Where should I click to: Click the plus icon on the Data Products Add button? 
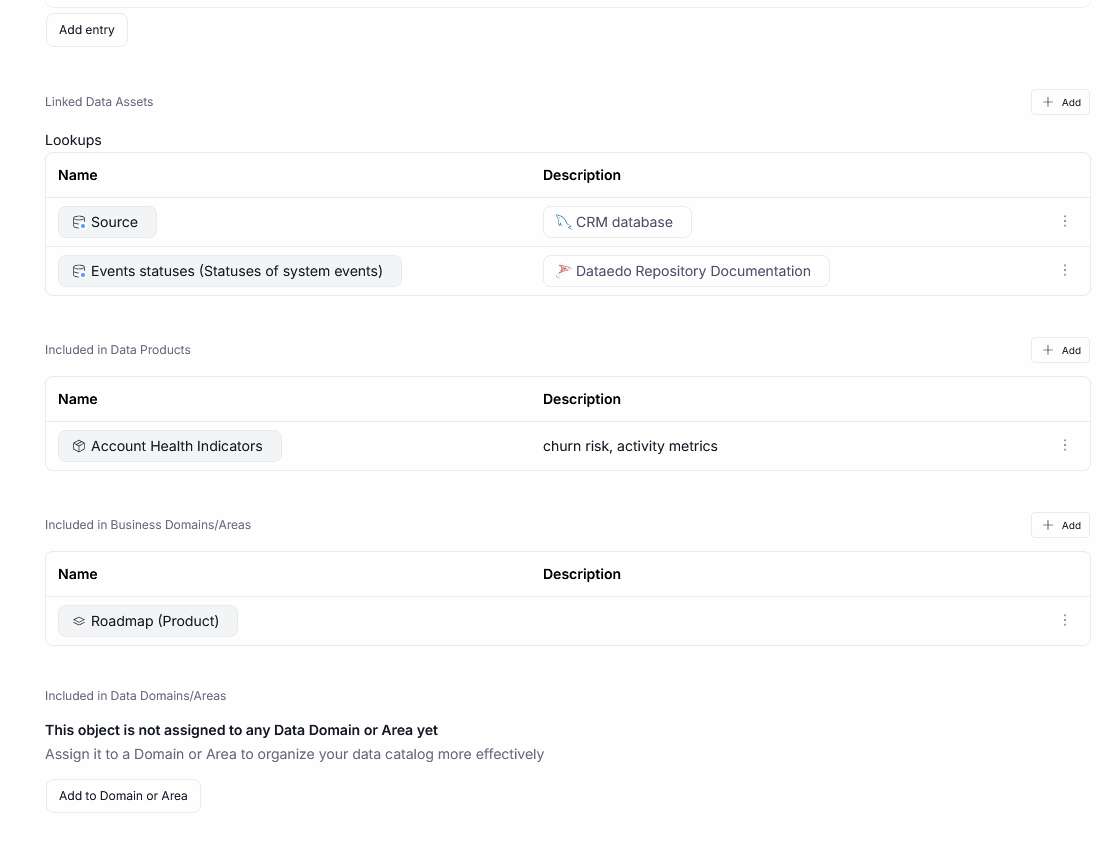[1049, 350]
